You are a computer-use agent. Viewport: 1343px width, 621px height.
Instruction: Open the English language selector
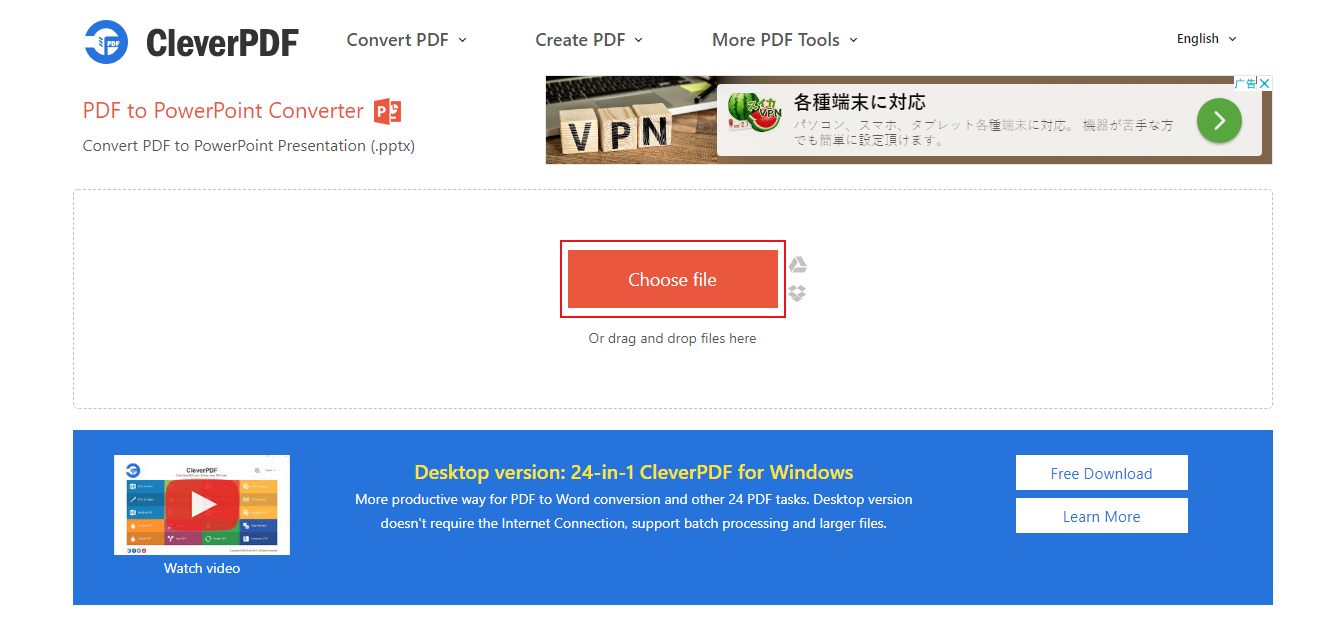(1207, 39)
